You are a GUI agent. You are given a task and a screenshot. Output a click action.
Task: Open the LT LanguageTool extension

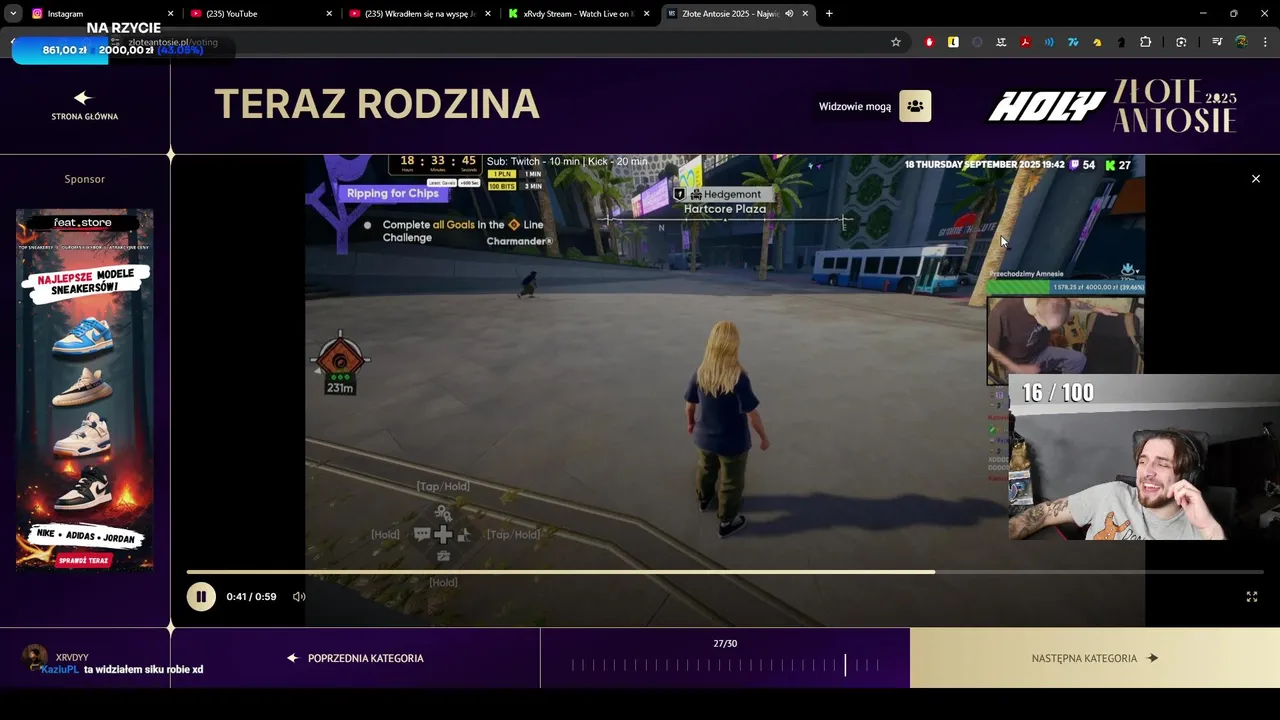[x=1001, y=42]
